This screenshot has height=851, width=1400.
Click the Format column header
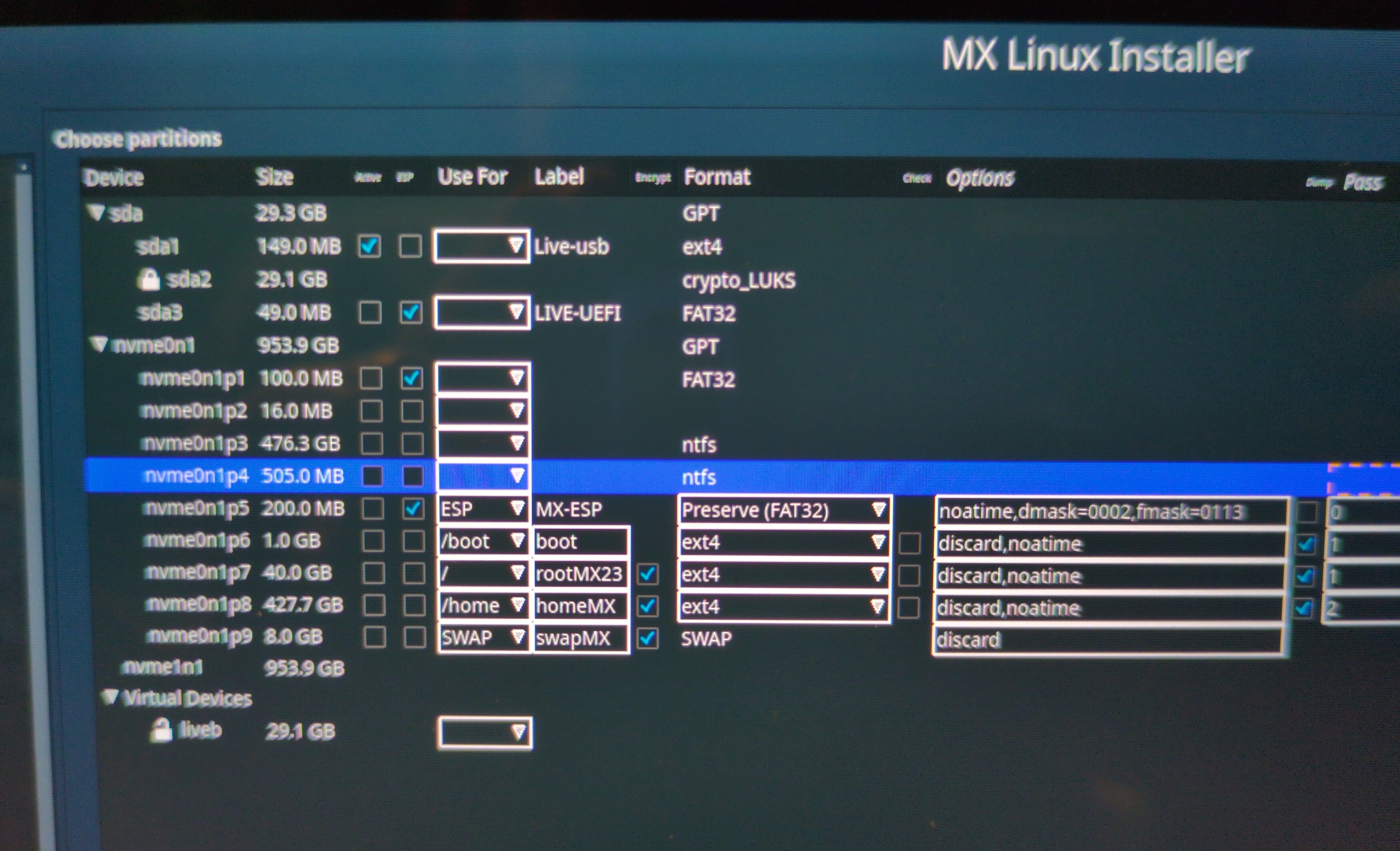tap(717, 177)
